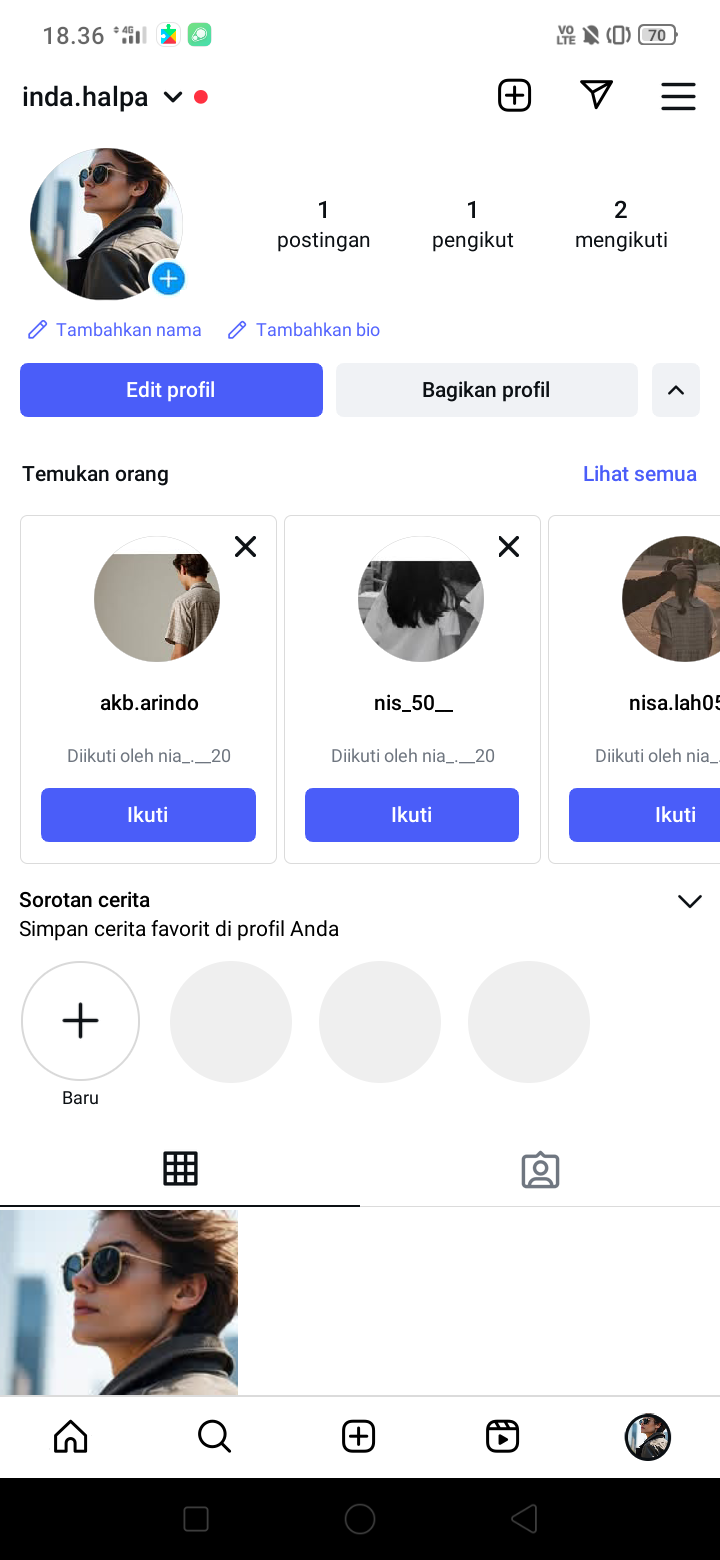This screenshot has height=1560, width=720.
Task: Open account switcher next to inda.halpa
Action: 172,97
